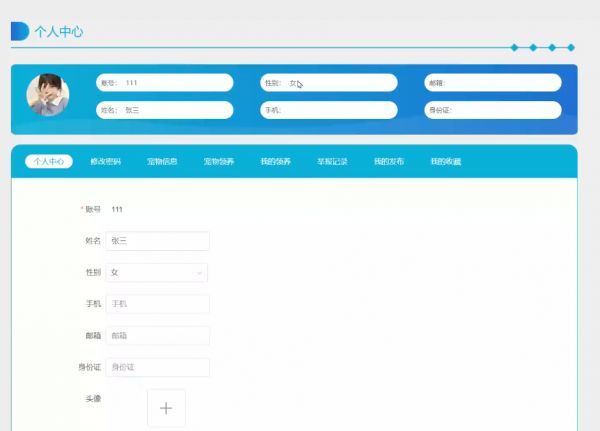
Task: Switch to the 我的发布 tab
Action: tap(389, 161)
